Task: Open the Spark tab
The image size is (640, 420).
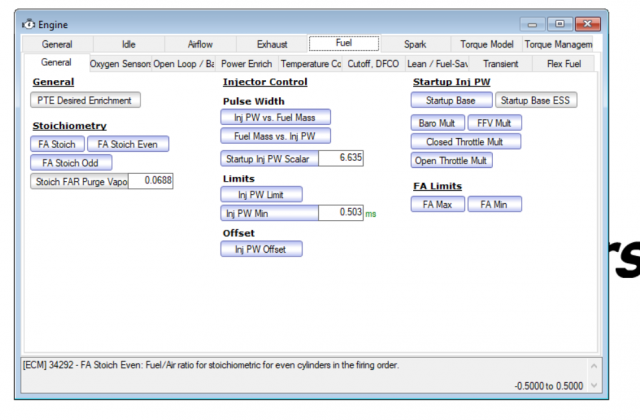Action: coord(415,44)
